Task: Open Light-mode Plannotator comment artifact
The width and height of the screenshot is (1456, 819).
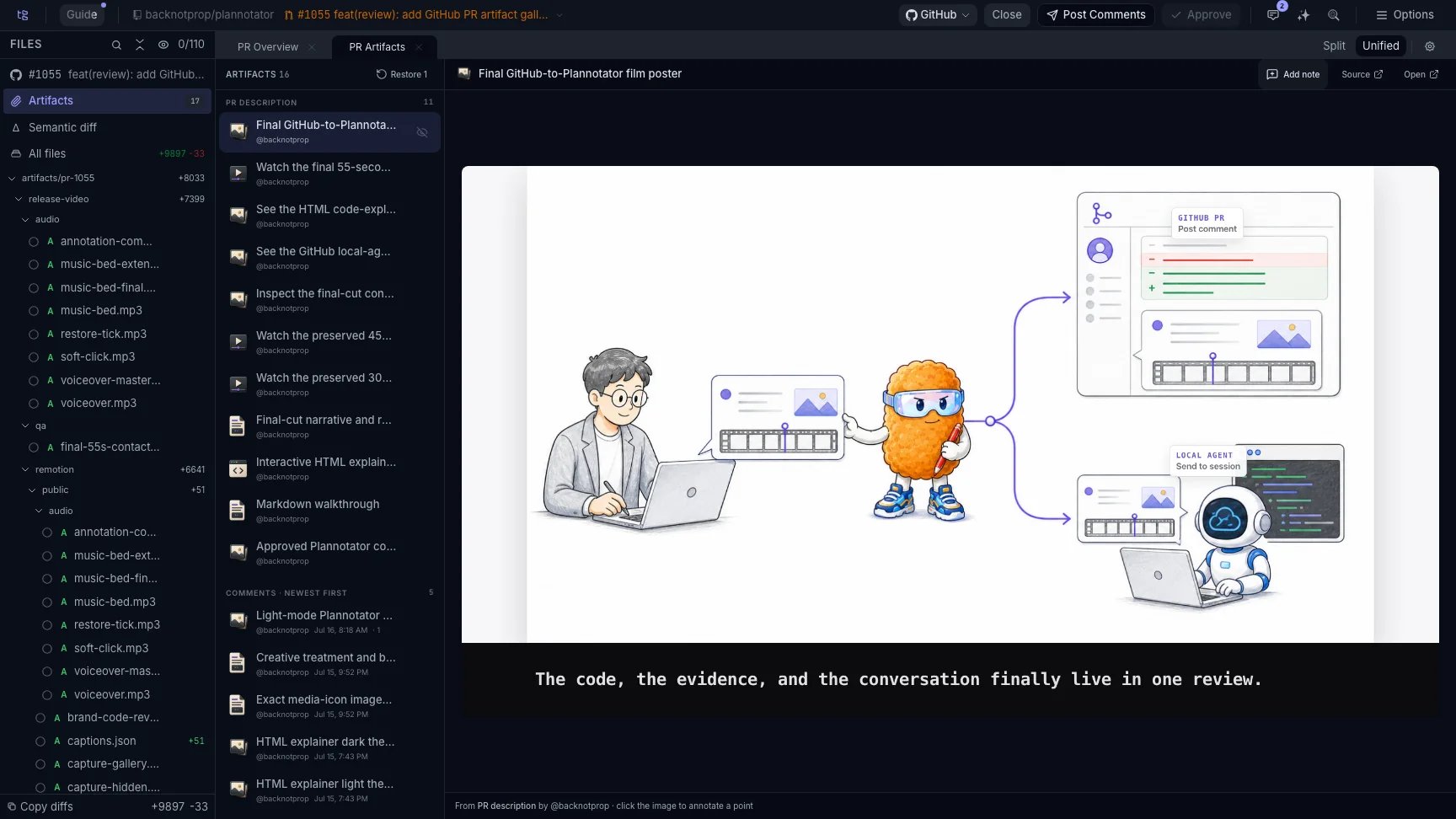Action: (329, 622)
